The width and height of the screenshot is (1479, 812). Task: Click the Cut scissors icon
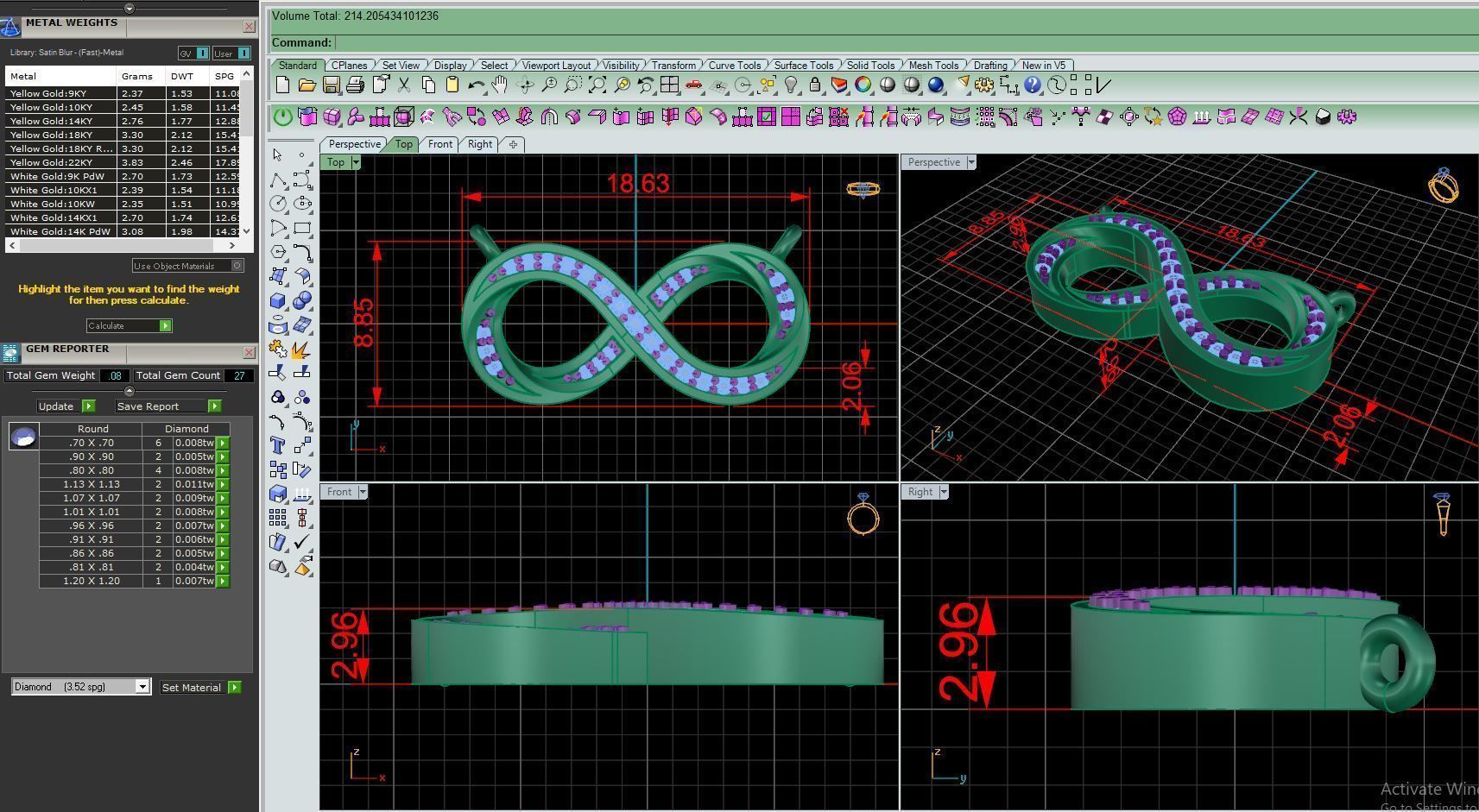coord(403,85)
